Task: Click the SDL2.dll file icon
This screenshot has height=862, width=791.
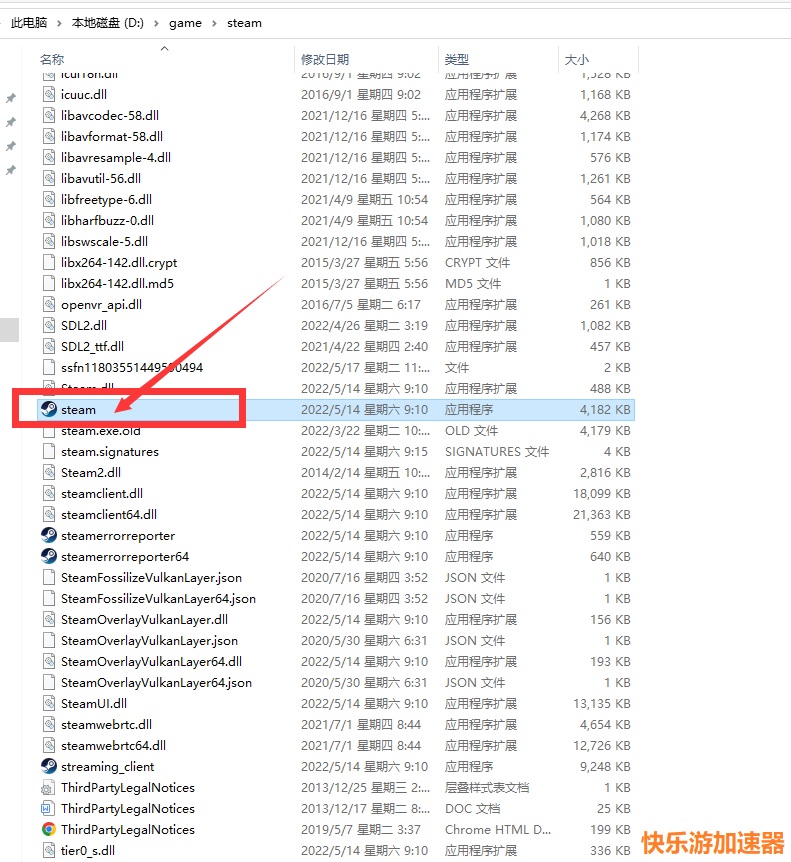Action: (x=49, y=325)
